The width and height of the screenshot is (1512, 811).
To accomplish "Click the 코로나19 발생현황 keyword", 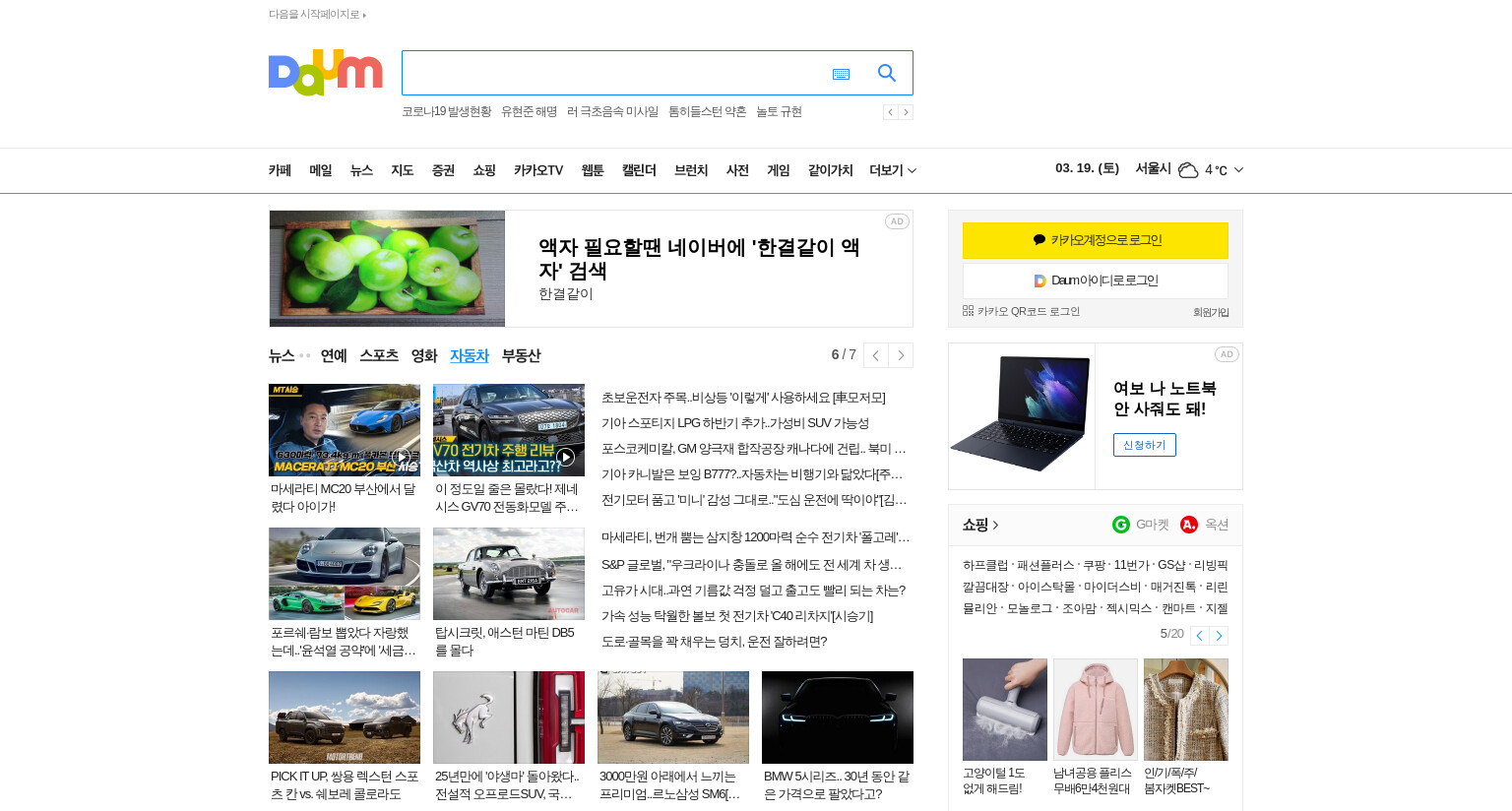I will (446, 112).
